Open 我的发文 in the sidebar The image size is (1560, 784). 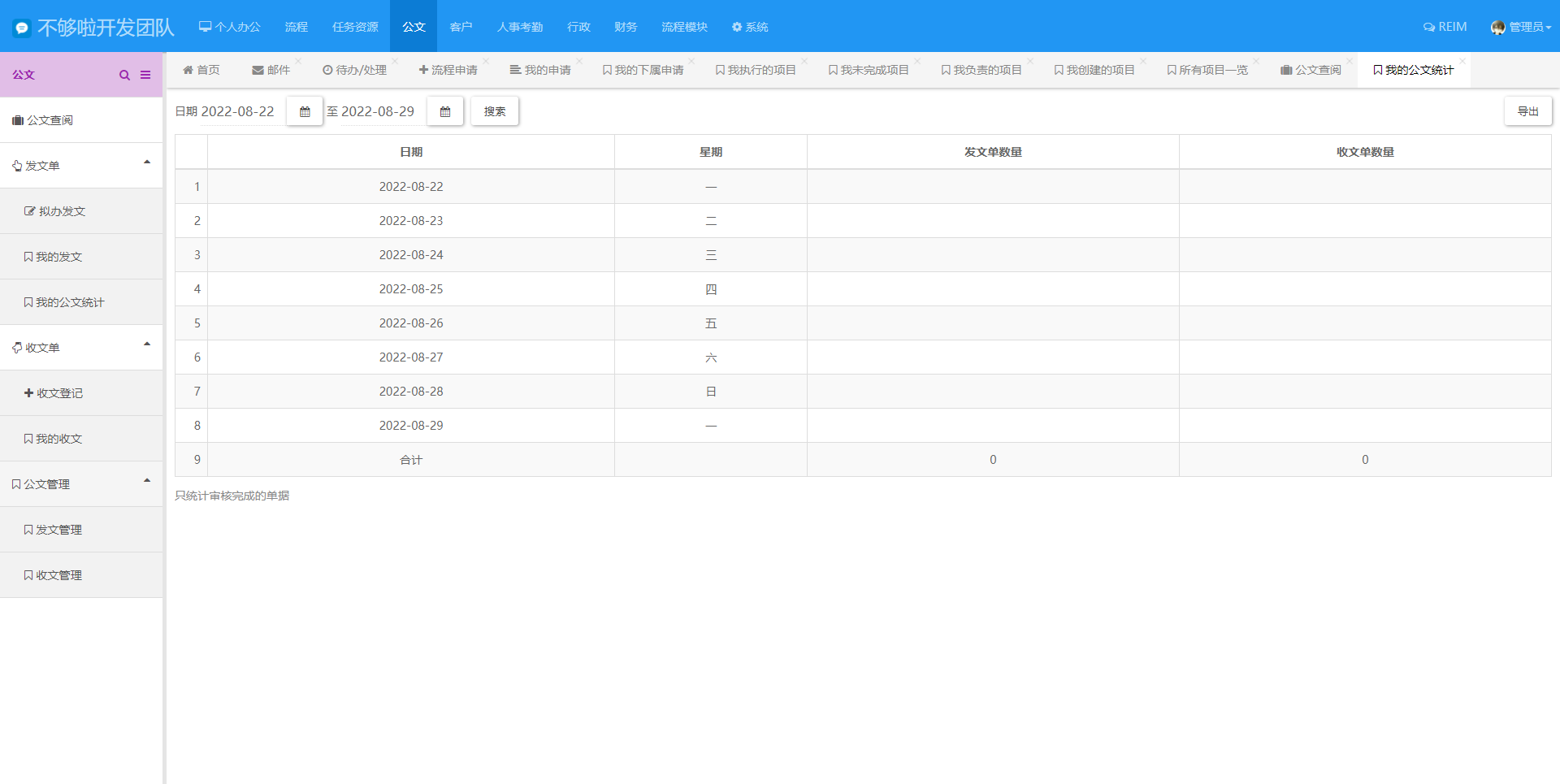tap(81, 257)
